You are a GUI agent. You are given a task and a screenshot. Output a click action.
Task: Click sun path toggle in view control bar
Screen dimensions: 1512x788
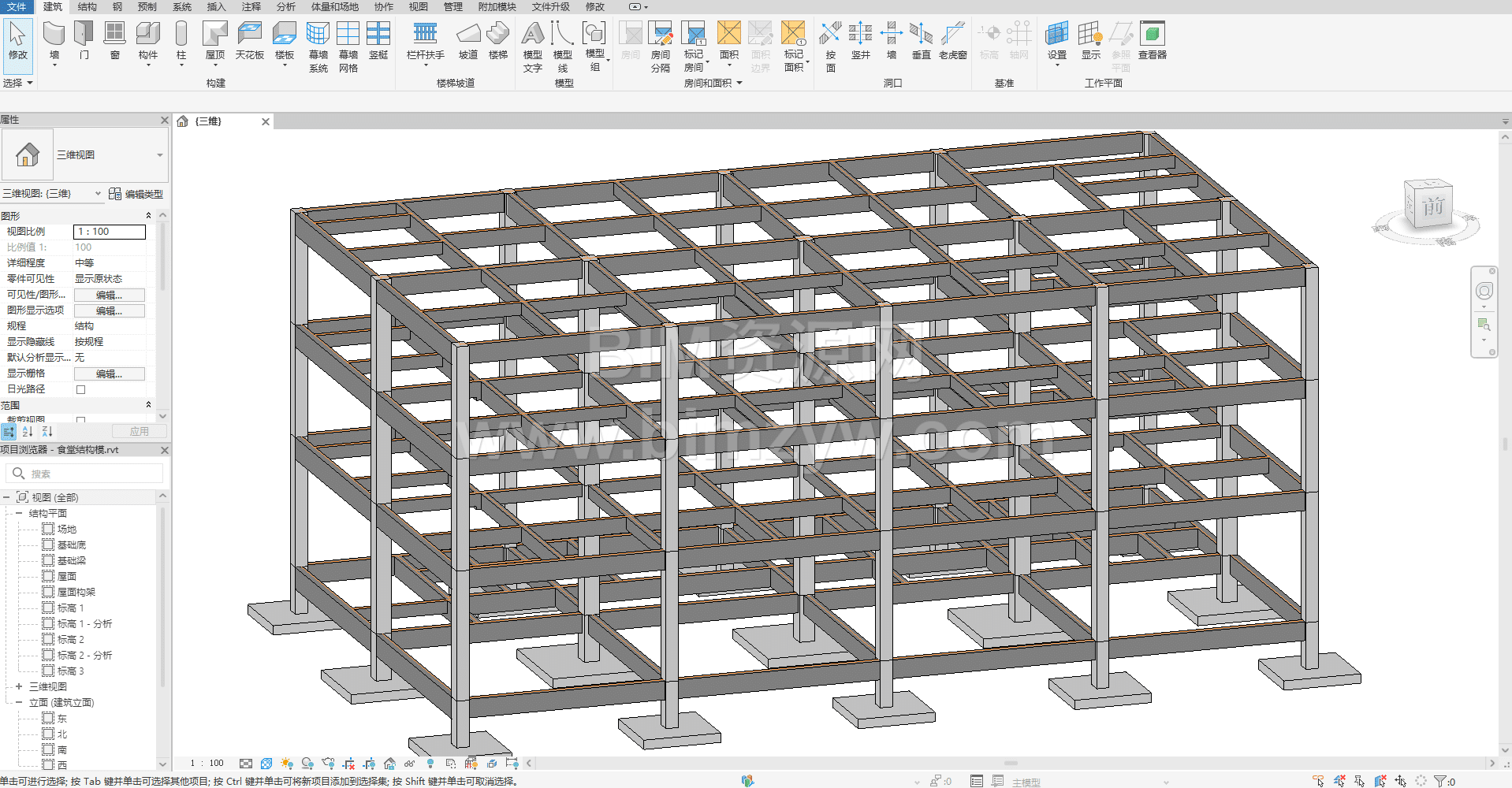click(x=287, y=764)
